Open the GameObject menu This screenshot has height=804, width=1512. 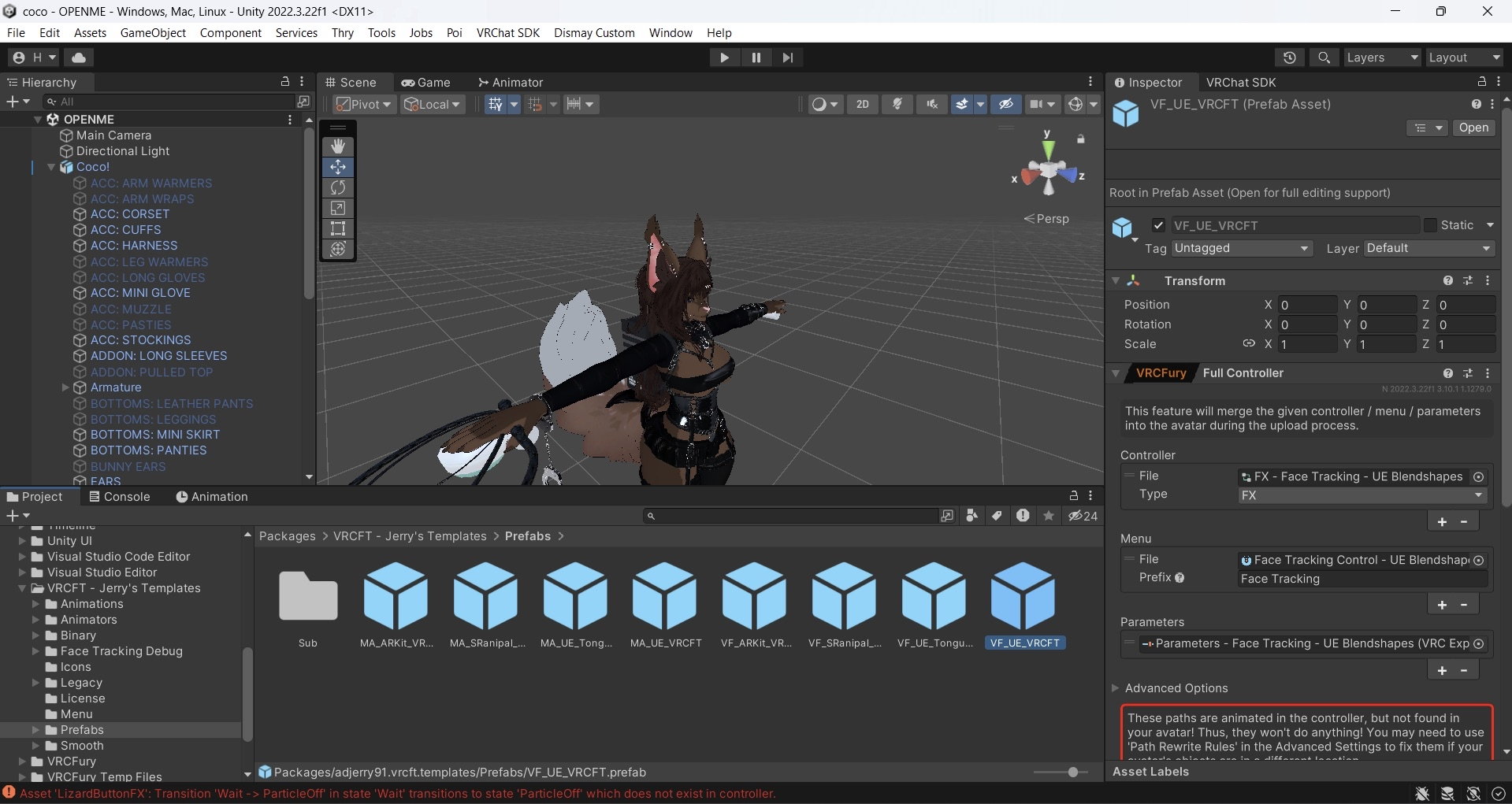click(x=153, y=32)
